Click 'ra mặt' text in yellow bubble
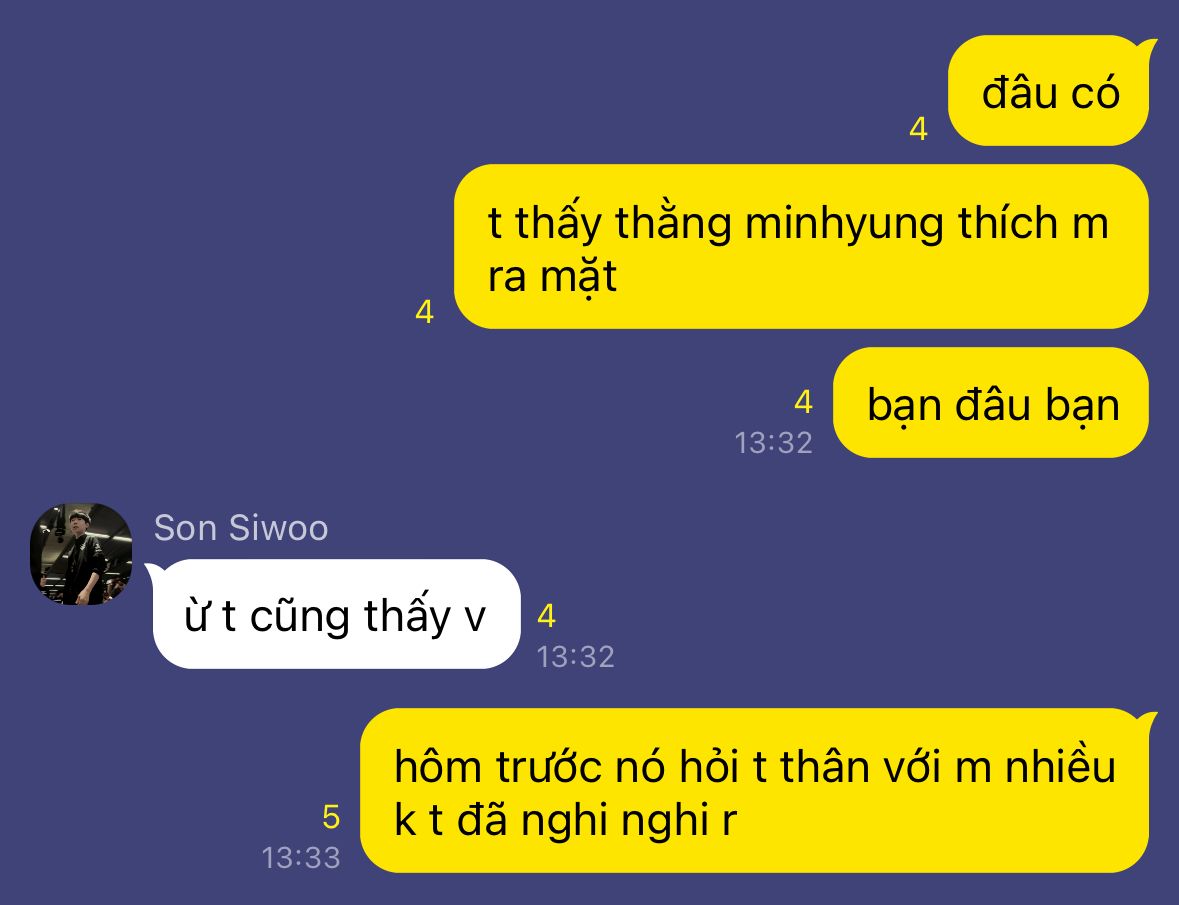The width and height of the screenshot is (1179, 905). click(x=552, y=277)
